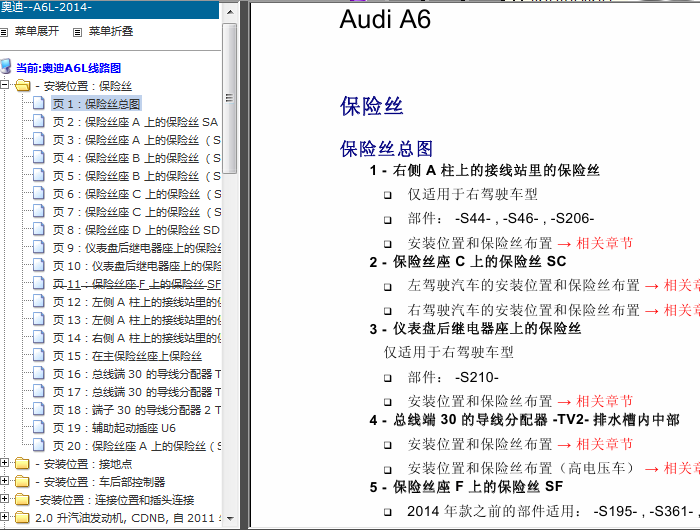This screenshot has width=700, height=530.
Task: Open 当前:奥迪A6L线路图 root node
Action: pyautogui.click(x=68, y=68)
